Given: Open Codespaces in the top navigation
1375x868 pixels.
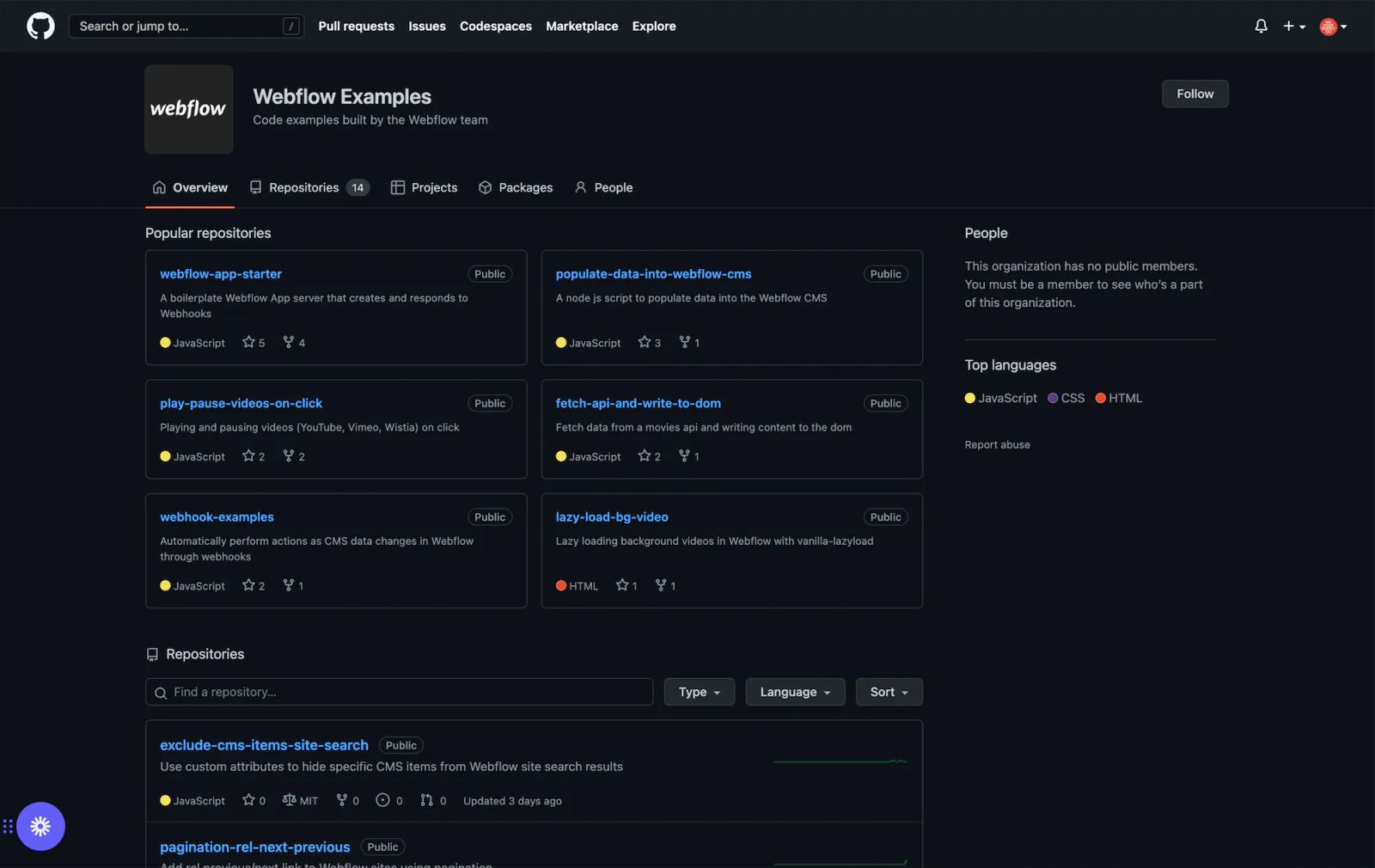Looking at the screenshot, I should pyautogui.click(x=496, y=26).
